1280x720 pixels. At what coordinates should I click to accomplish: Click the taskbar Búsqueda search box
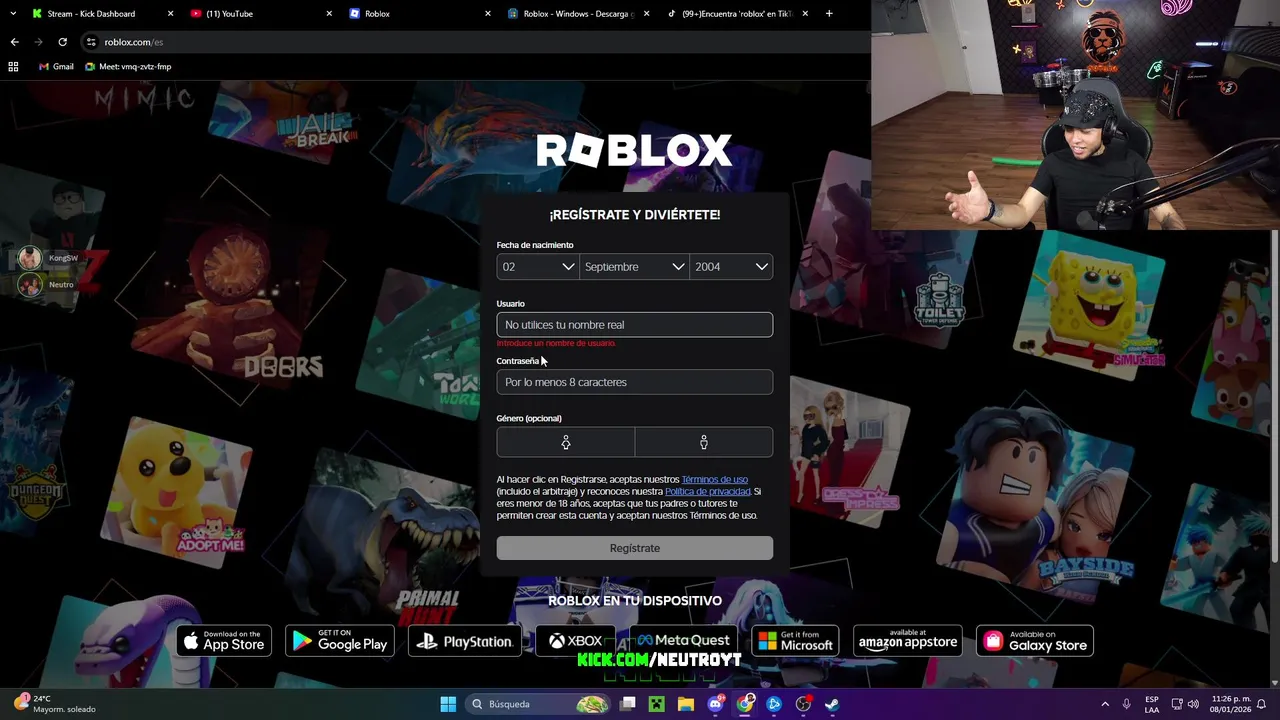(x=539, y=704)
